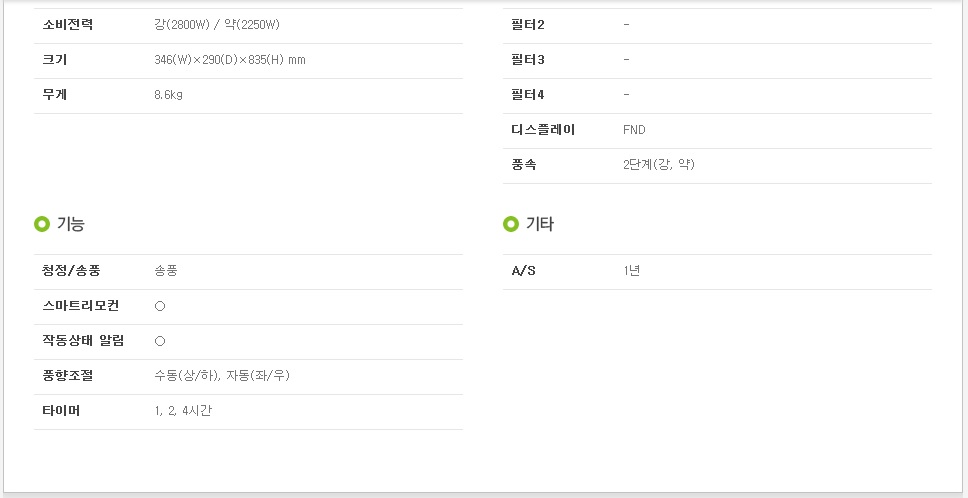The height and width of the screenshot is (498, 968).
Task: Click the 청정/송풍 row label
Action: [x=71, y=271]
